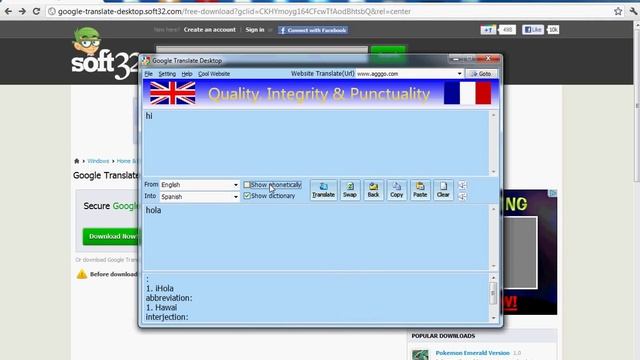This screenshot has height=360, width=640.
Task: Uncheck the Show dictionary checkbox
Action: [247, 196]
